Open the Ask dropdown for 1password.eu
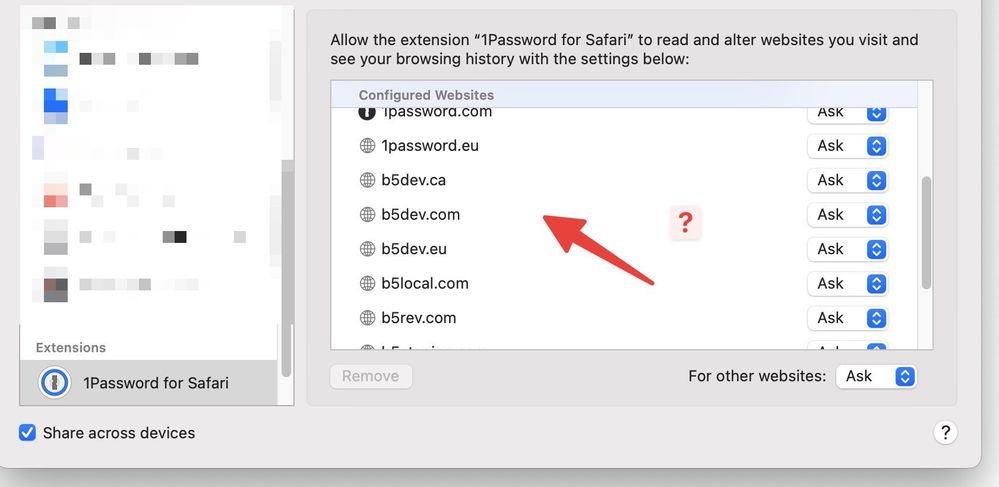The width and height of the screenshot is (999, 487). [x=847, y=146]
